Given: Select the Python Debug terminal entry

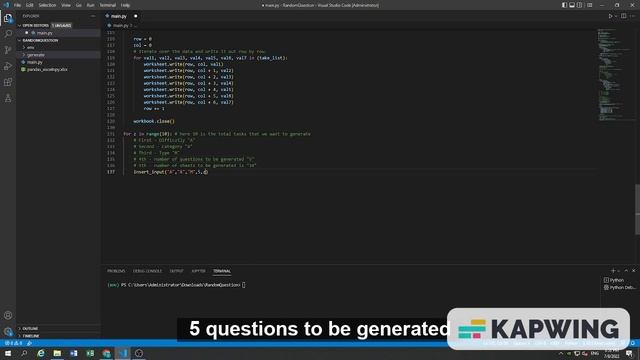Looking at the screenshot, I should click(620, 287).
